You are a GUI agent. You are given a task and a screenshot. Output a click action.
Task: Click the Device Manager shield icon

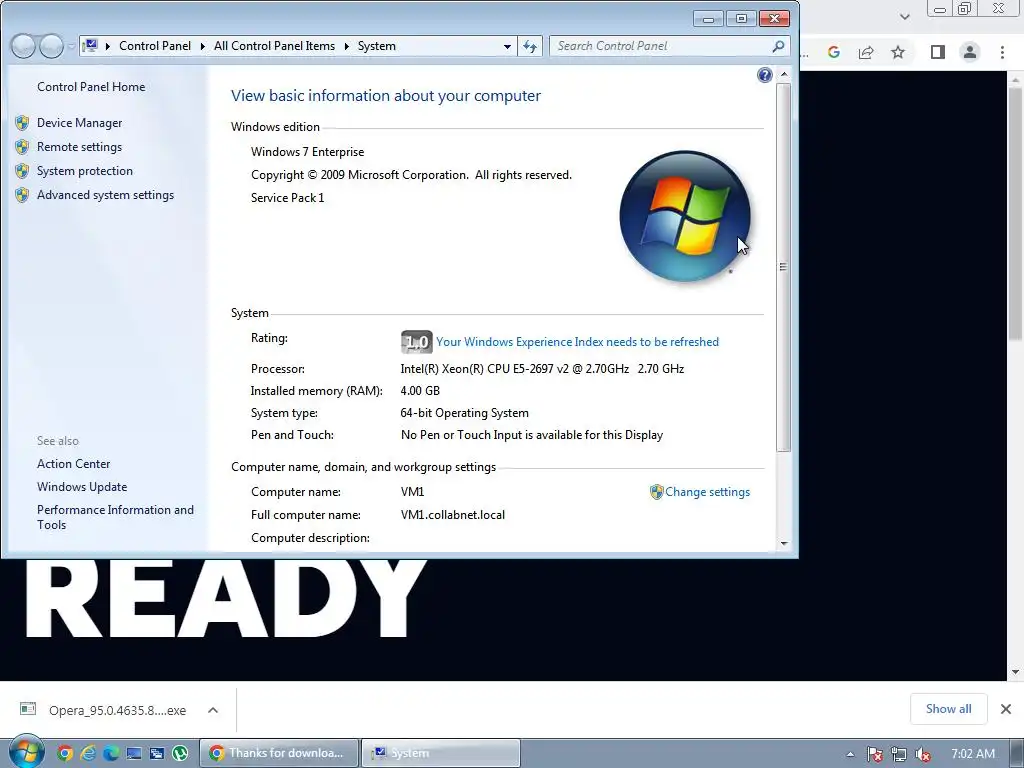tap(22, 123)
